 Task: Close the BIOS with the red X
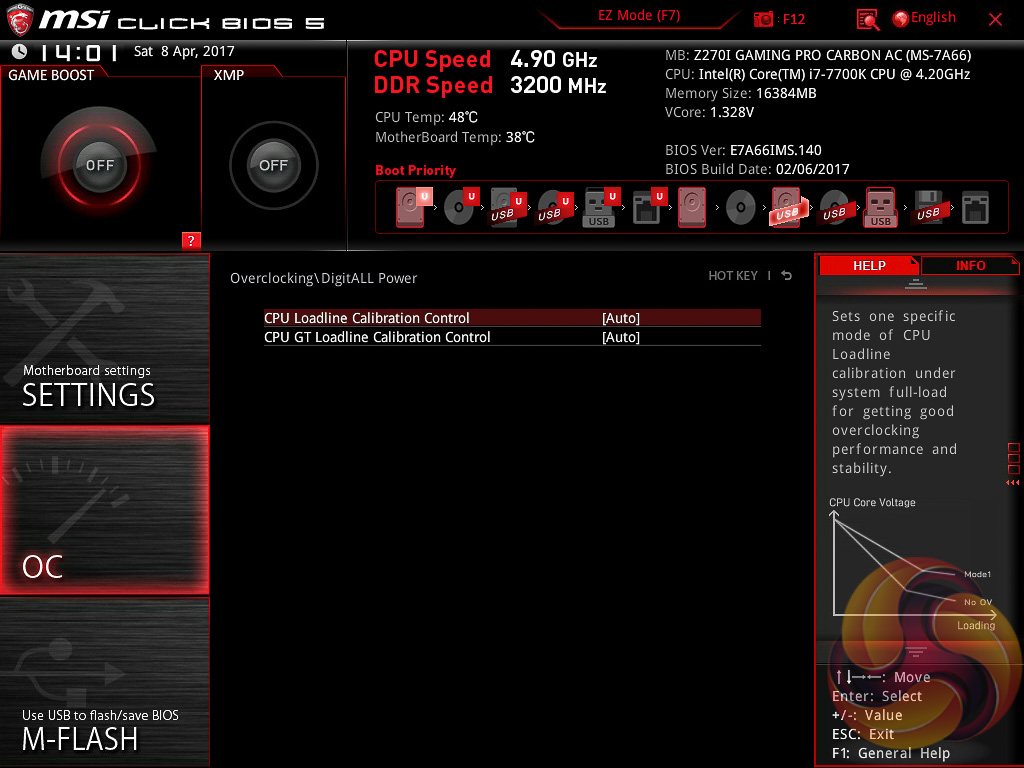(995, 20)
